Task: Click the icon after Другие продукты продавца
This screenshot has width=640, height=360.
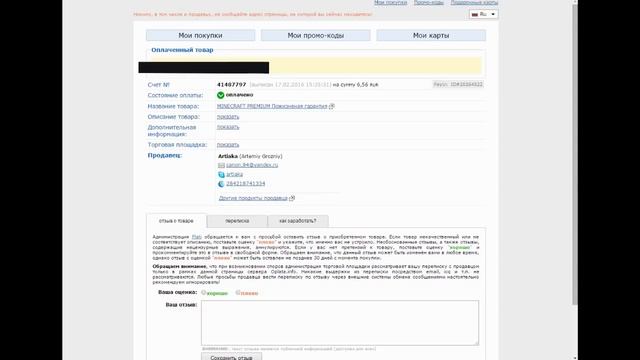Action: (292, 198)
